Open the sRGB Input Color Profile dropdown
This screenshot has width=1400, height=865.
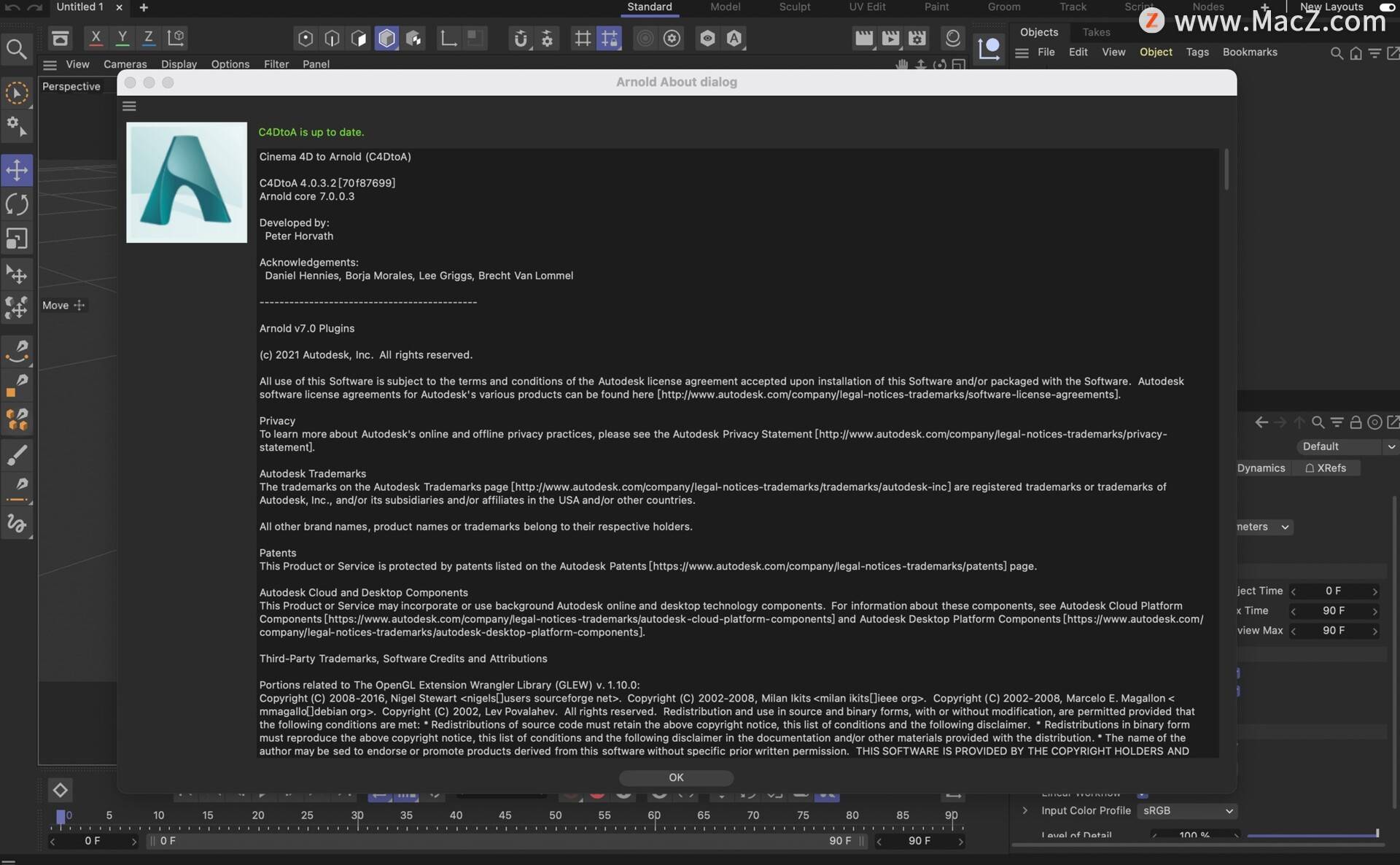point(1187,811)
